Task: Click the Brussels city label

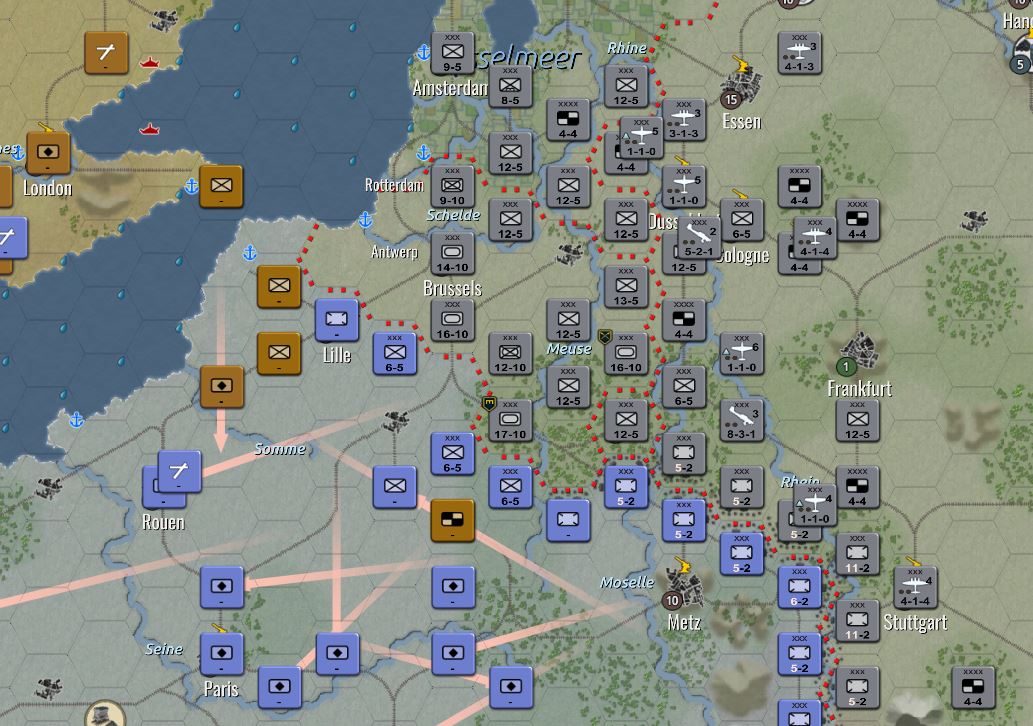Action: 453,289
